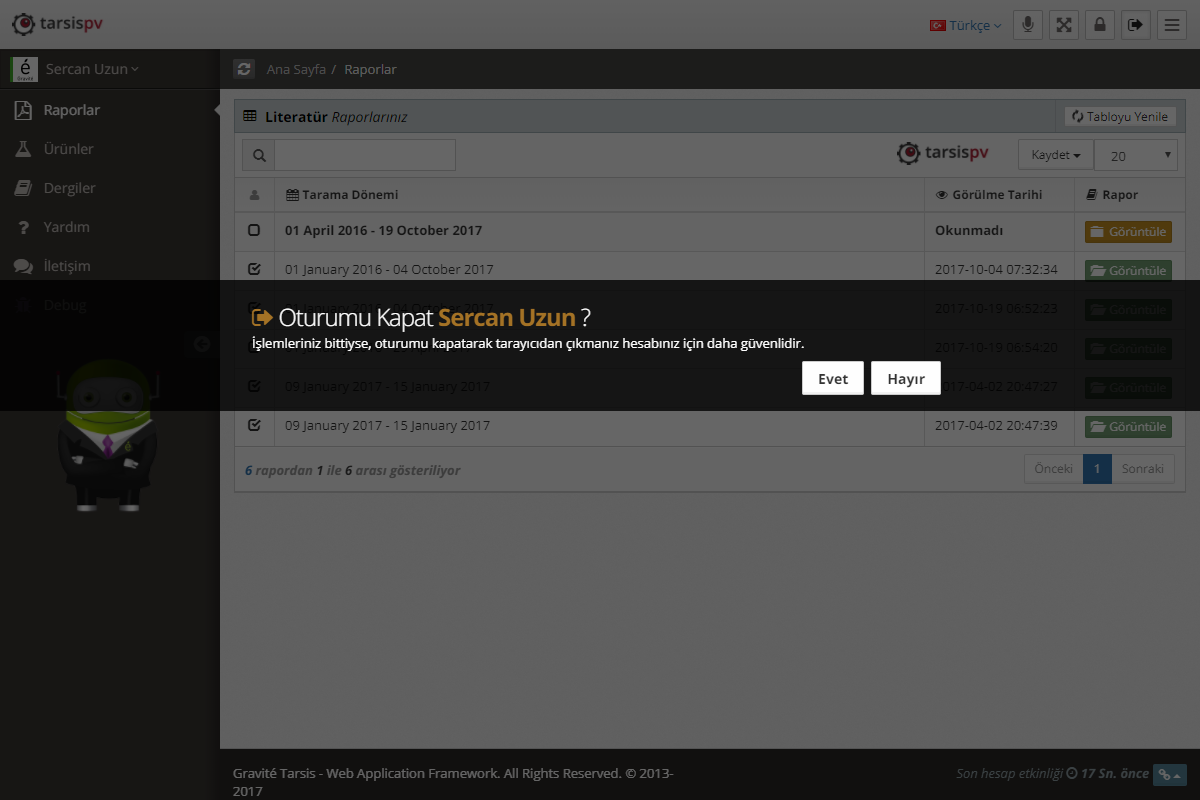Click the search magnifier icon
This screenshot has width=1200, height=800.
point(259,155)
